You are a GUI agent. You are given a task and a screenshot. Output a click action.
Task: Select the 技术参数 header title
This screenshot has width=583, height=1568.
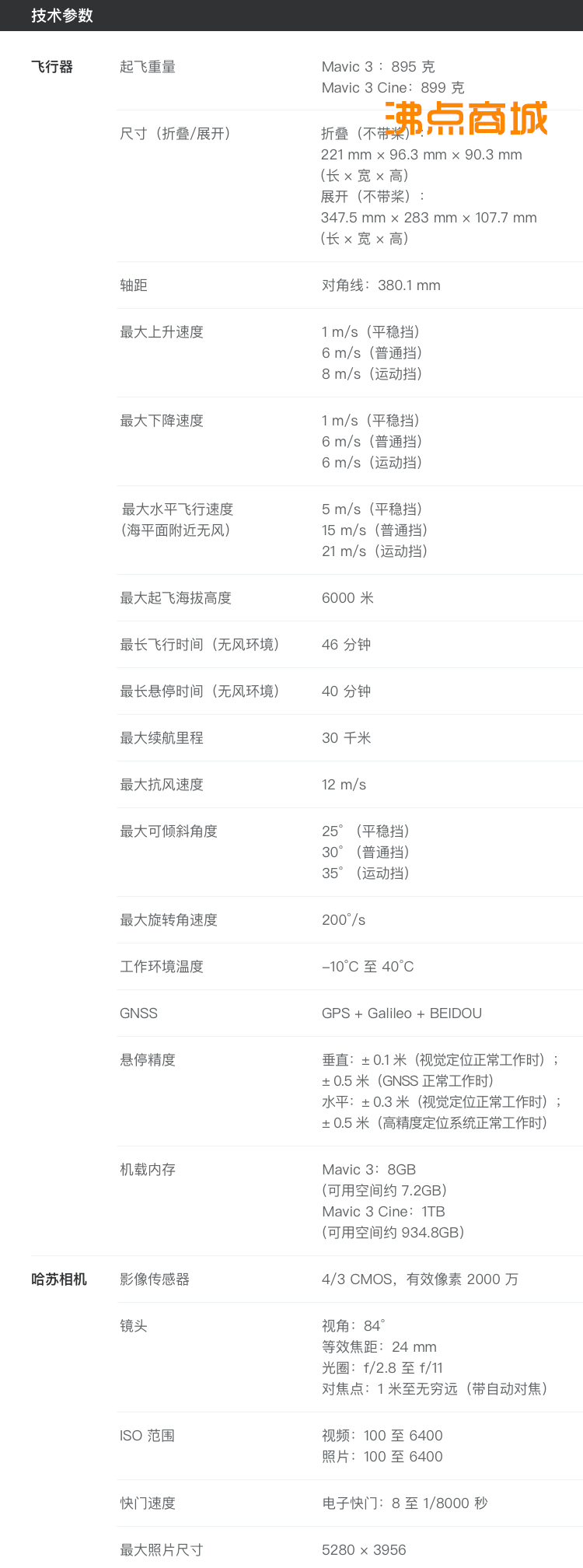point(62,16)
